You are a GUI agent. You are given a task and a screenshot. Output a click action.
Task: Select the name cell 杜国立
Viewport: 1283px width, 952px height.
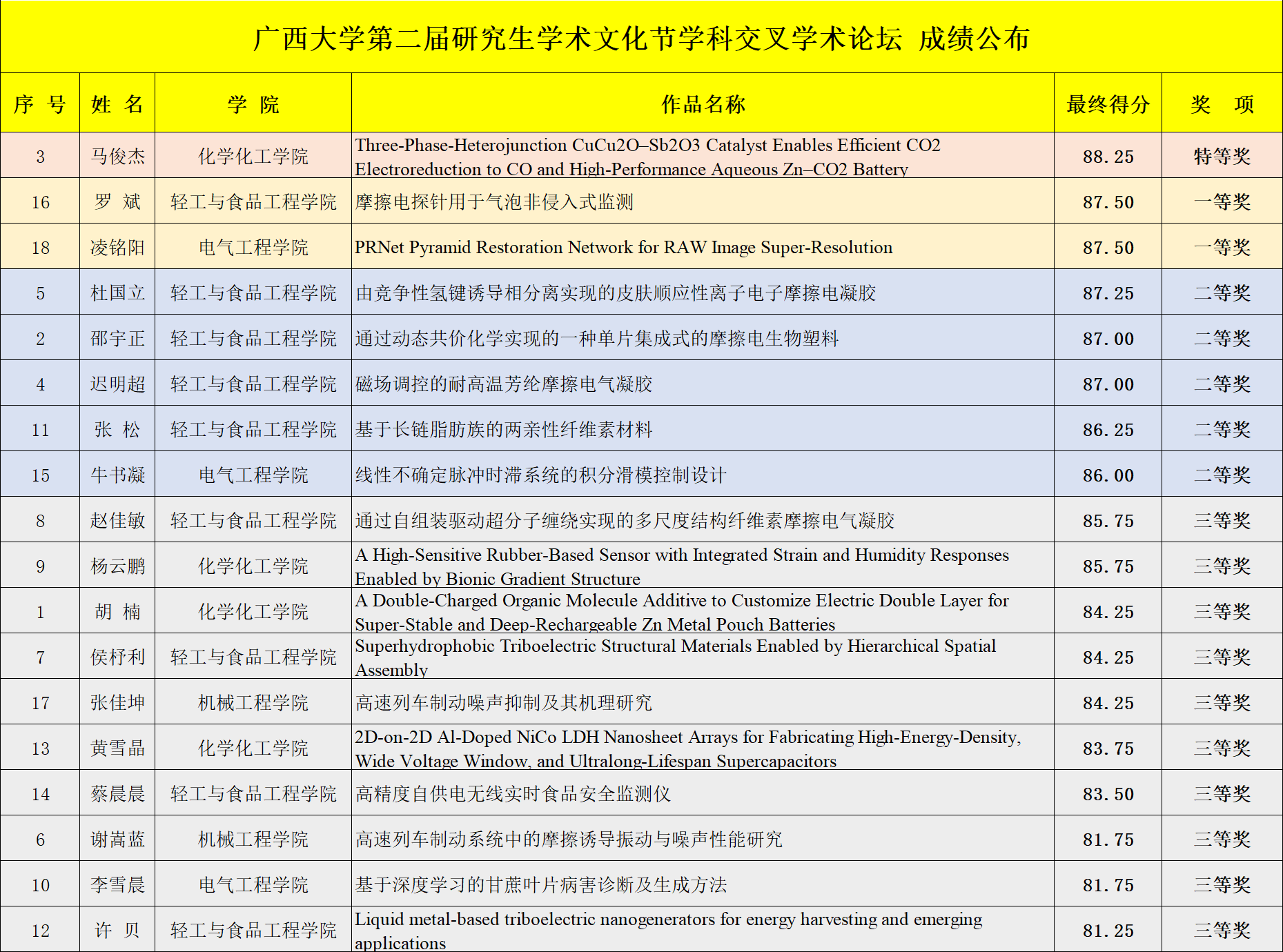[x=117, y=293]
